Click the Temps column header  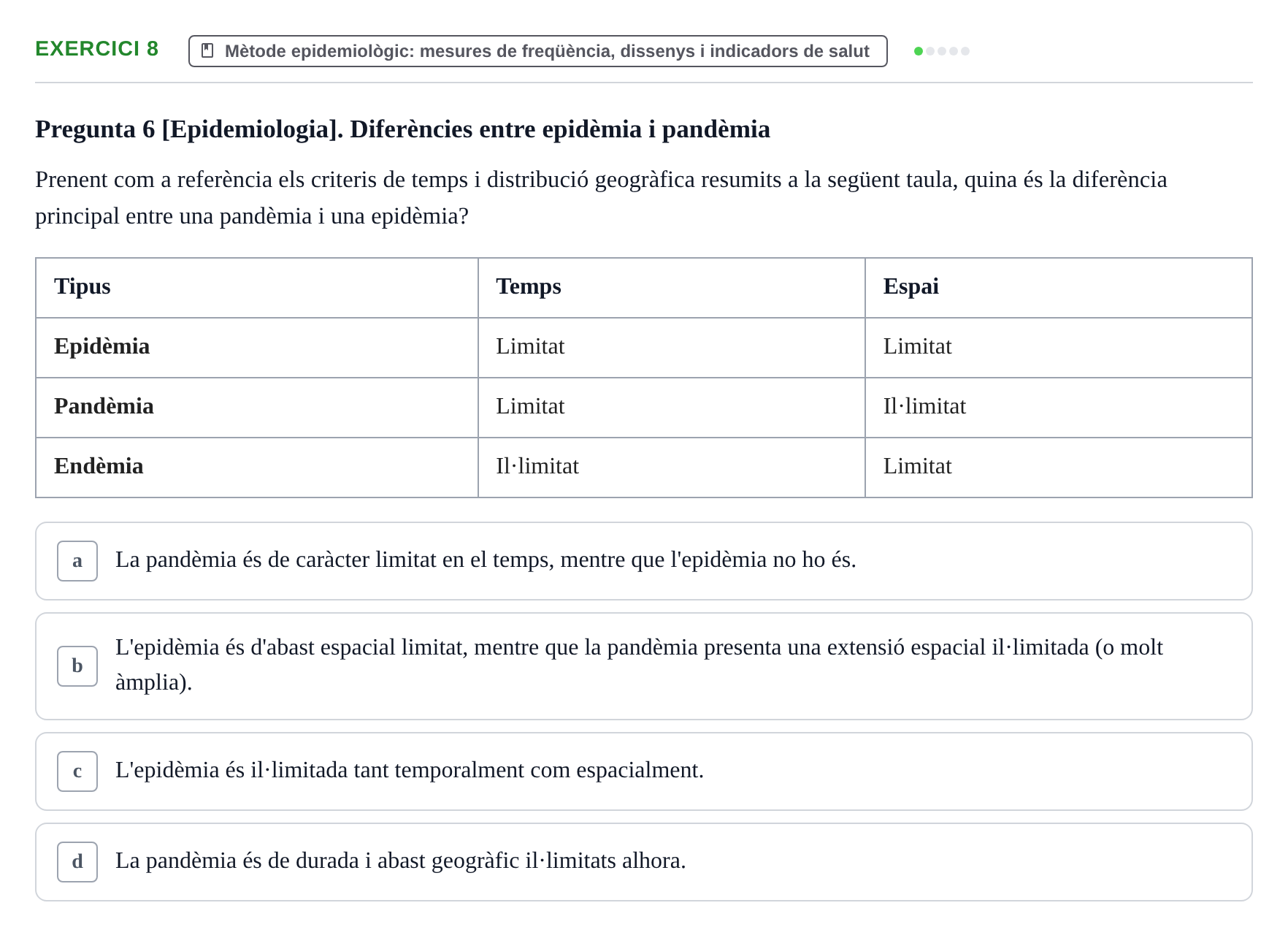click(672, 288)
